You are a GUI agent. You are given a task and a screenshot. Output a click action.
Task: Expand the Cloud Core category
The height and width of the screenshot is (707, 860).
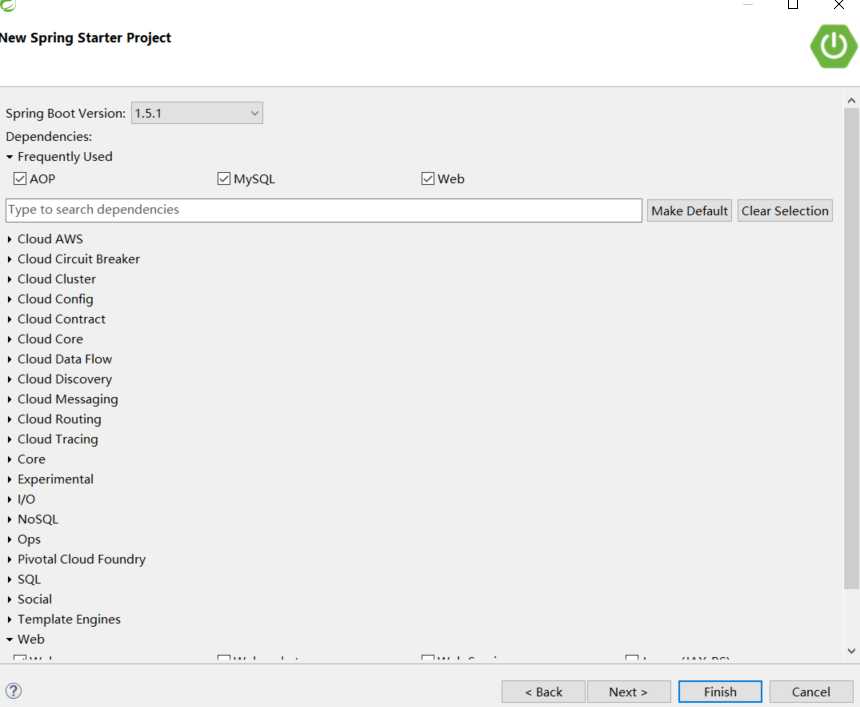click(9, 339)
